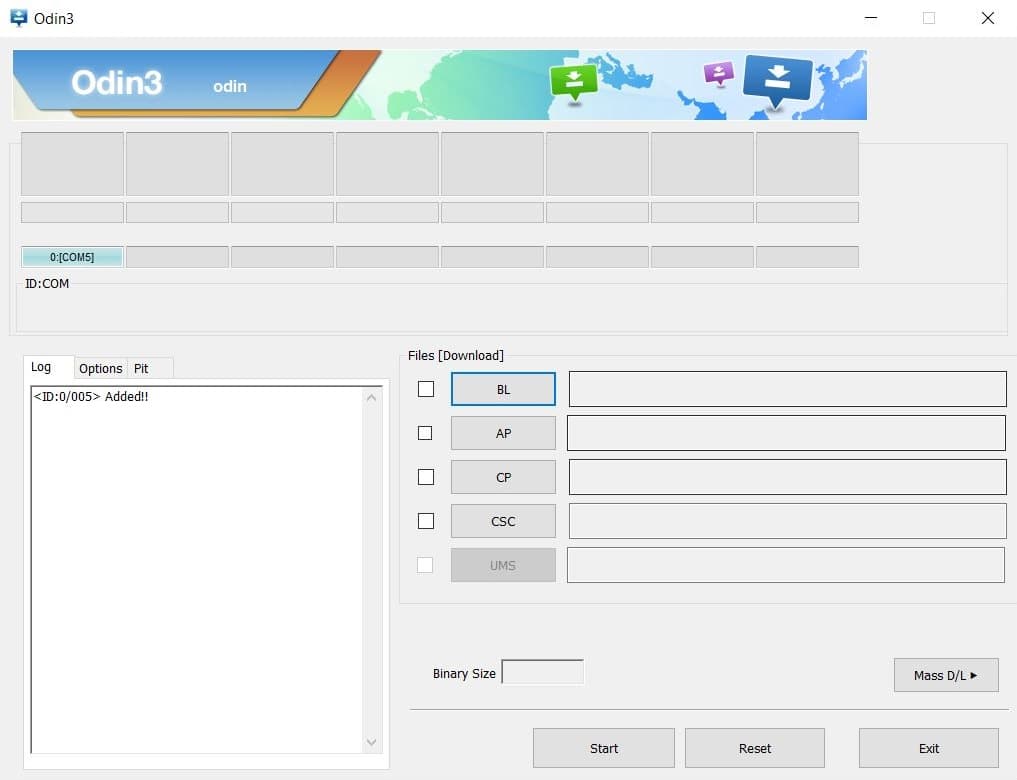Open the CP file browser button

[503, 477]
